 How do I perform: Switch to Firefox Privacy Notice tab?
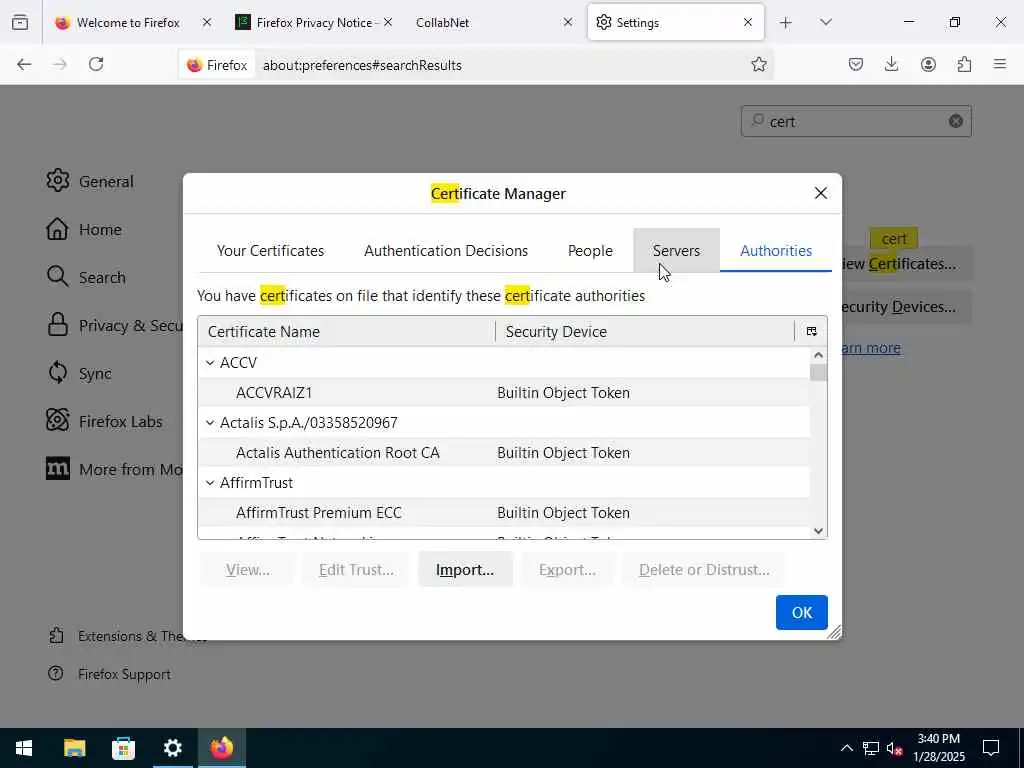pyautogui.click(x=313, y=23)
